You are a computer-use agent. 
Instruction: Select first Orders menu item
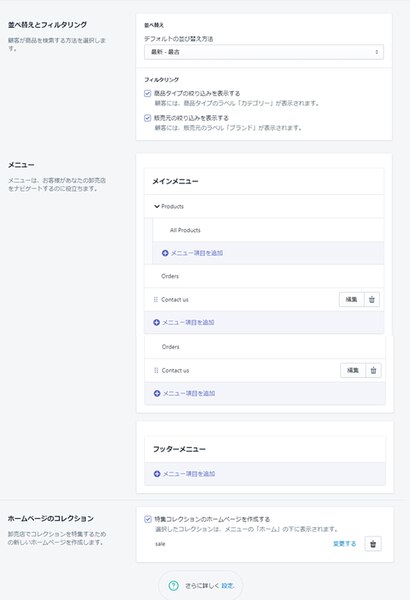coord(170,276)
